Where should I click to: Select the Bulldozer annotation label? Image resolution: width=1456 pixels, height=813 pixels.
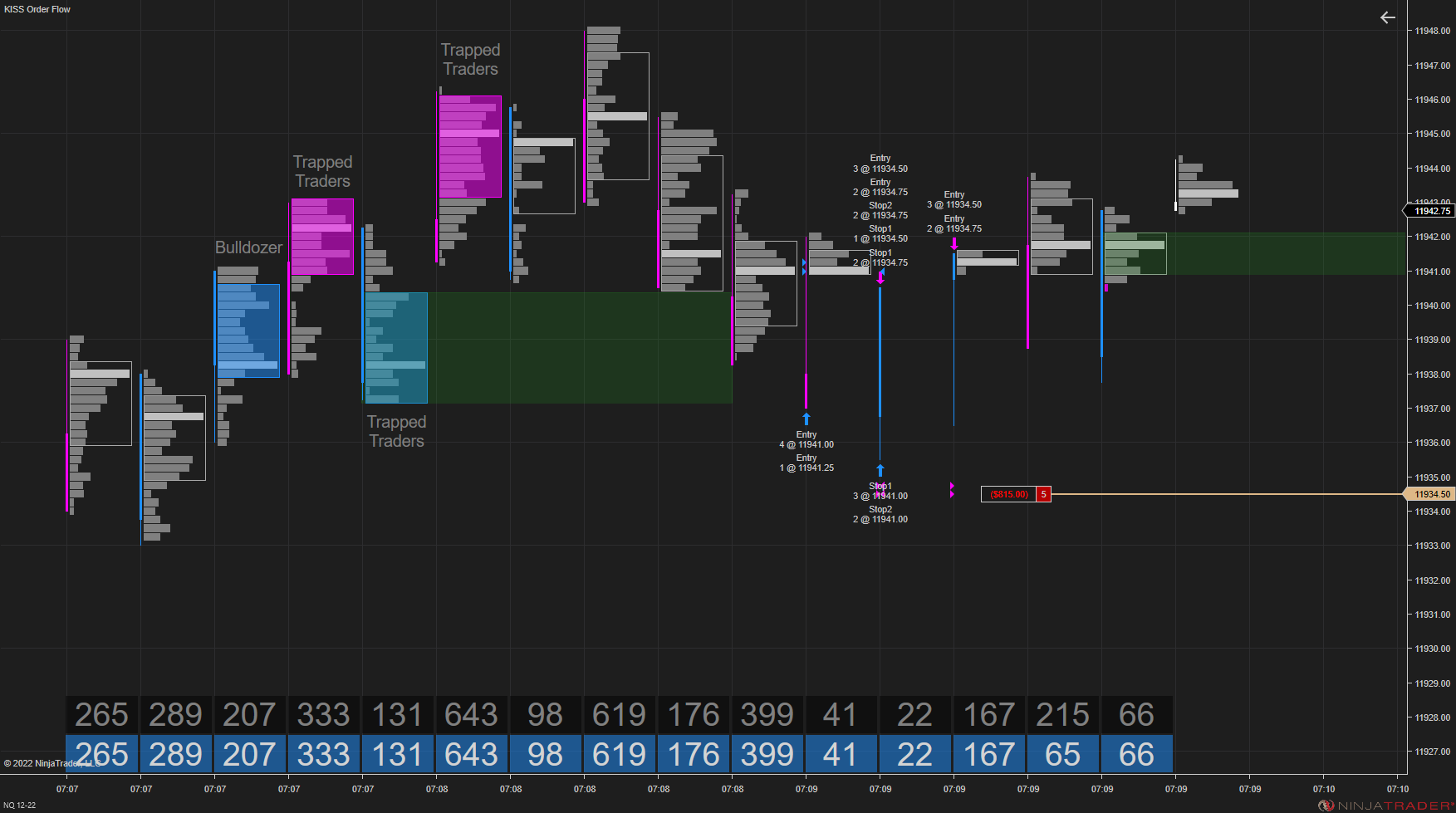coord(248,247)
